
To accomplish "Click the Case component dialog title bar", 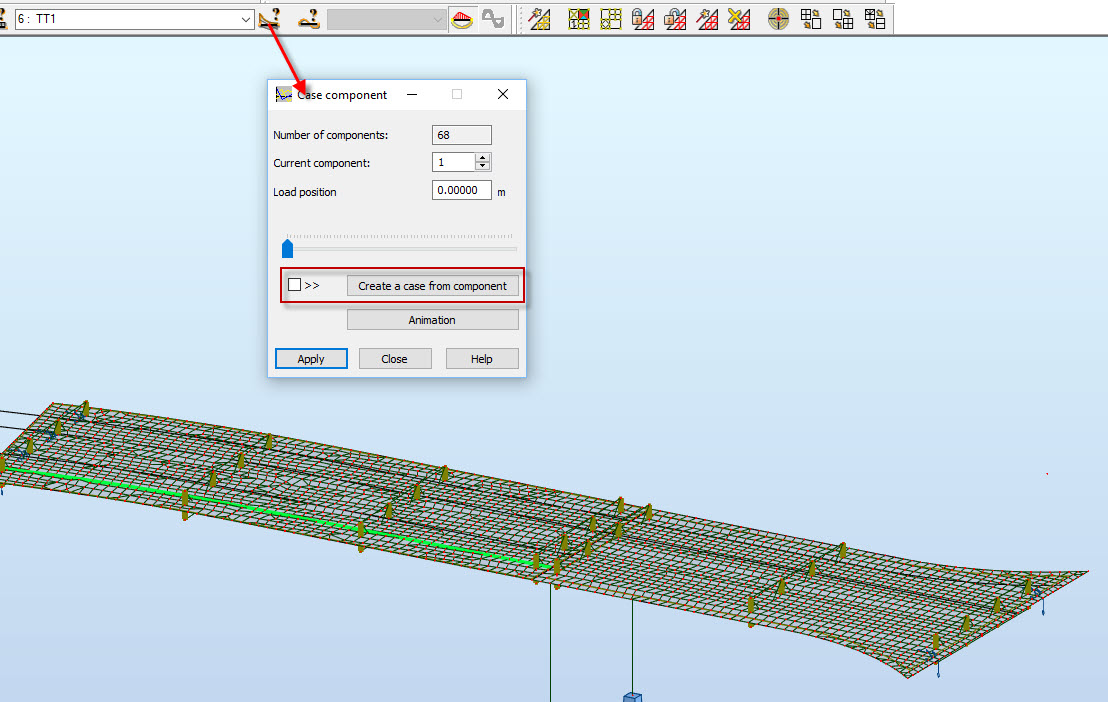I will coord(360,94).
